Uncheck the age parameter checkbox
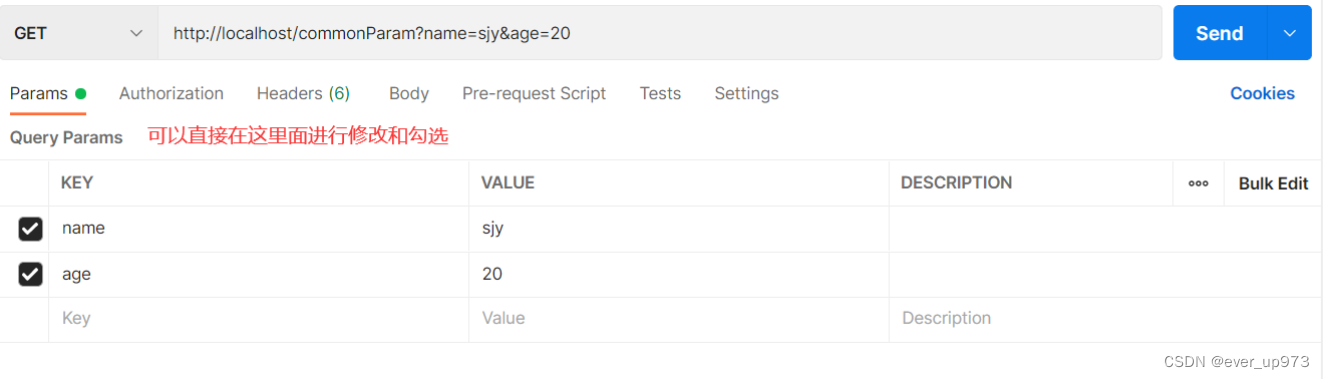This screenshot has height=379, width=1324. click(x=30, y=274)
